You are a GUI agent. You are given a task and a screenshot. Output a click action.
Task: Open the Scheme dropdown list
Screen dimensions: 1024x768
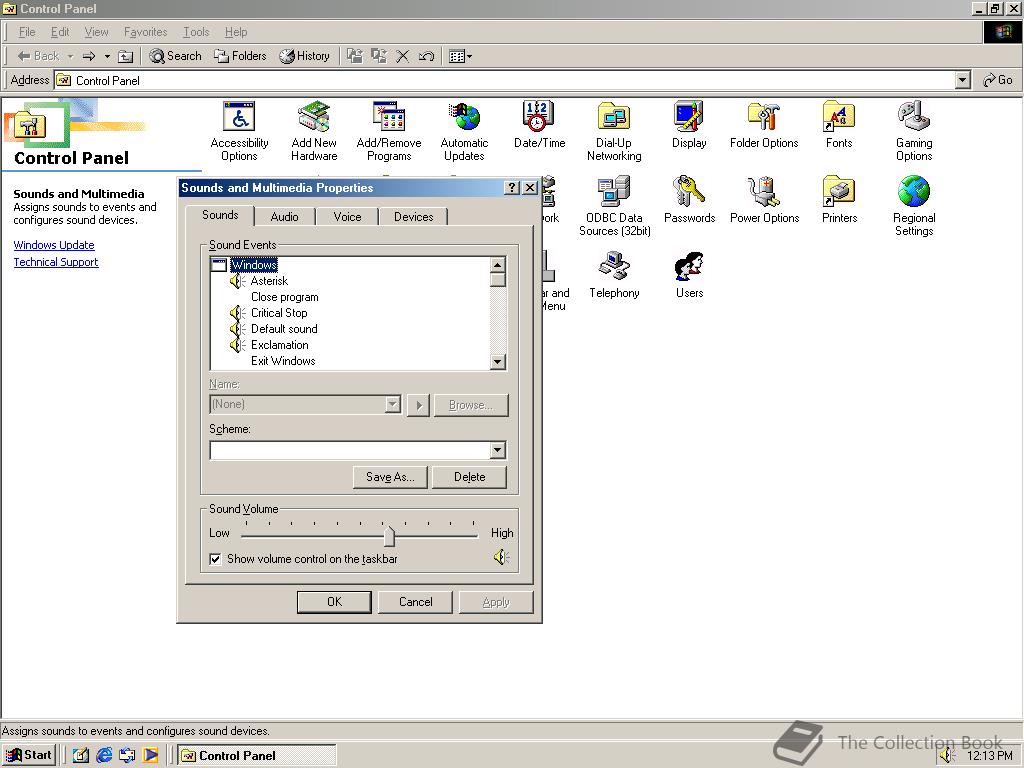pos(498,450)
